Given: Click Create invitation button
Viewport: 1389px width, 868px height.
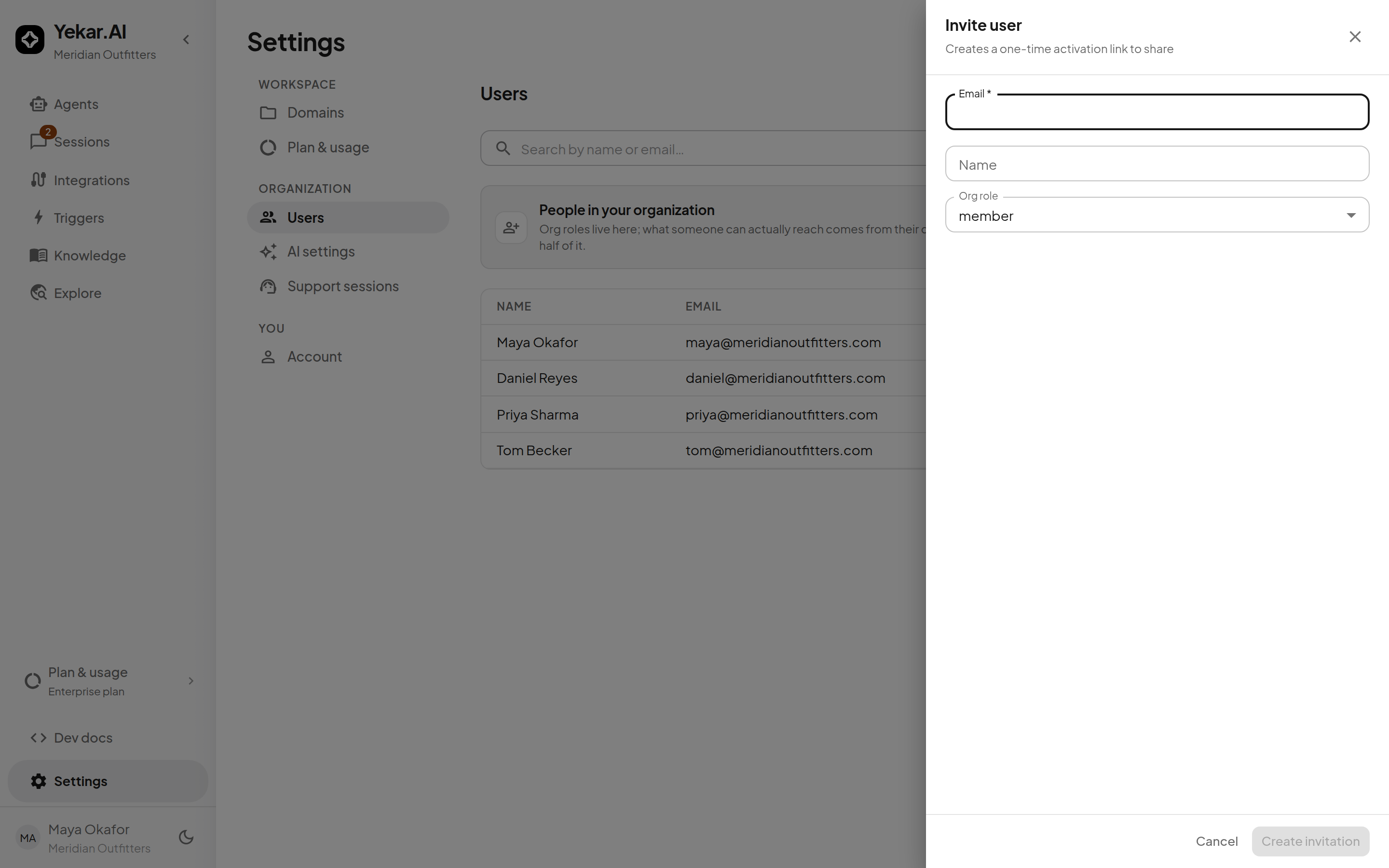Looking at the screenshot, I should [x=1310, y=841].
